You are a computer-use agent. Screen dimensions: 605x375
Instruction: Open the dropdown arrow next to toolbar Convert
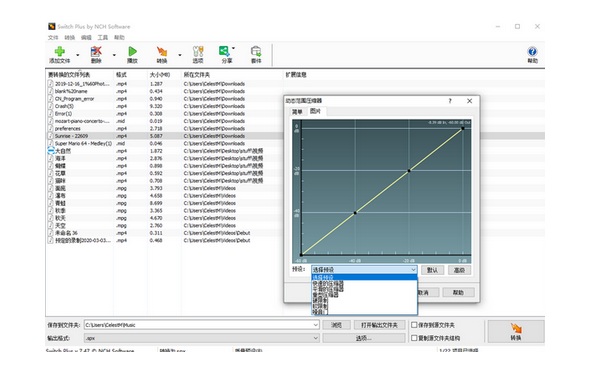(x=180, y=55)
